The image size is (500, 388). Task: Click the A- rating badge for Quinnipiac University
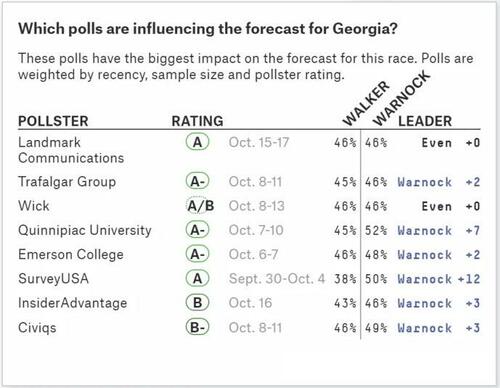(197, 230)
